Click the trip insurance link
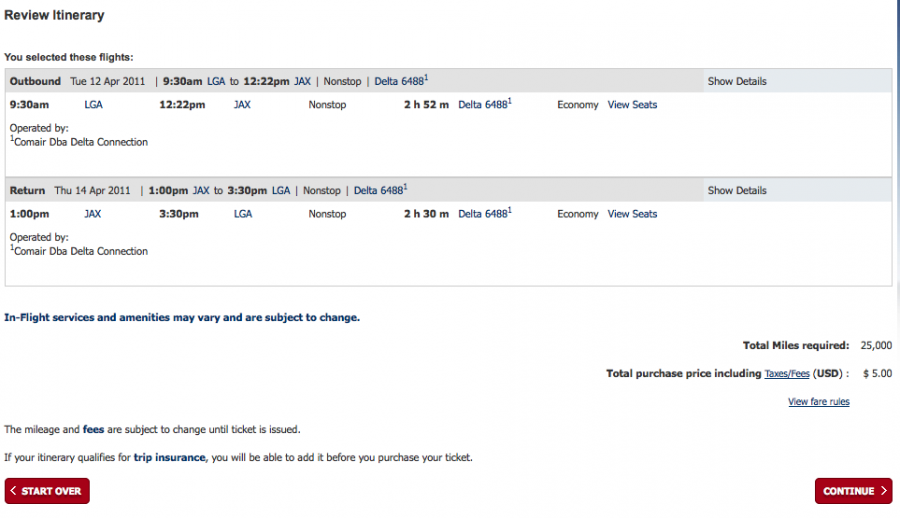This screenshot has width=900, height=518. pos(169,458)
